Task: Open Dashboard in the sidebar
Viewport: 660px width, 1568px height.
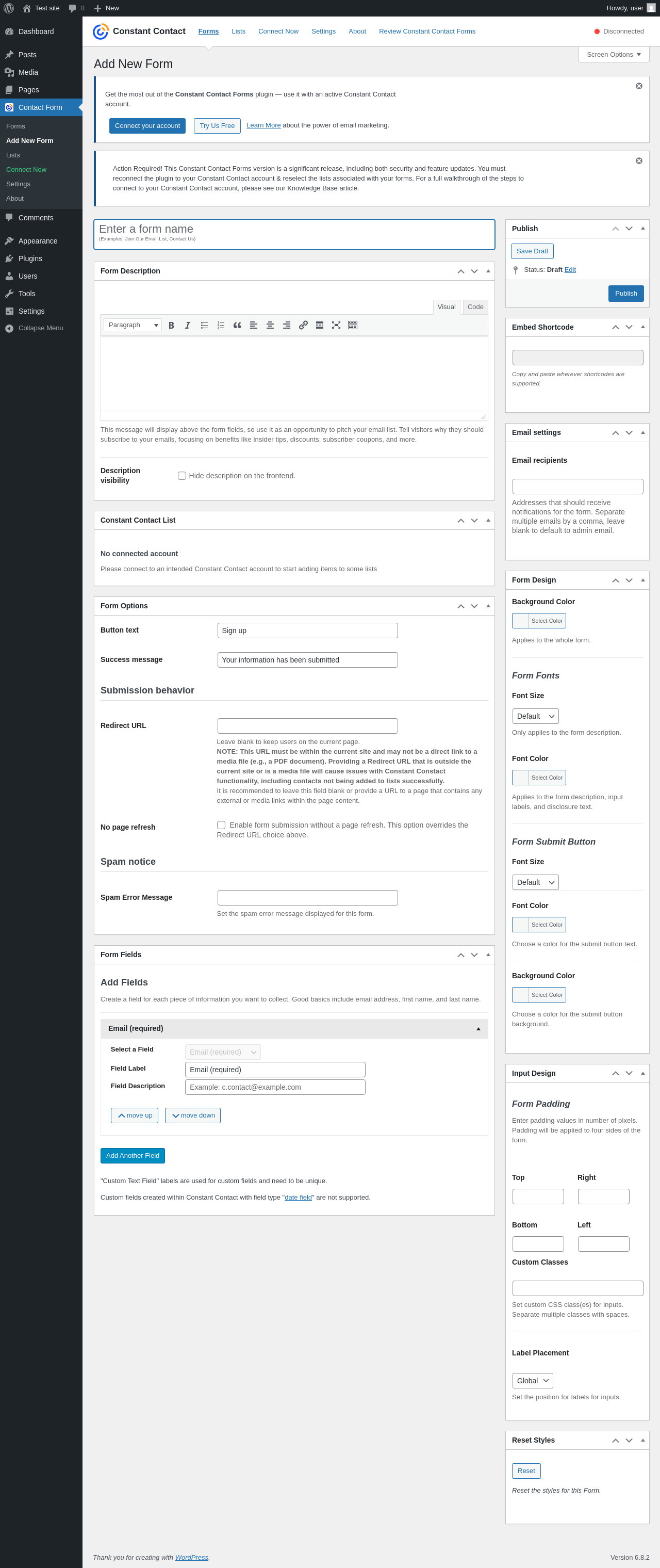Action: click(x=41, y=31)
